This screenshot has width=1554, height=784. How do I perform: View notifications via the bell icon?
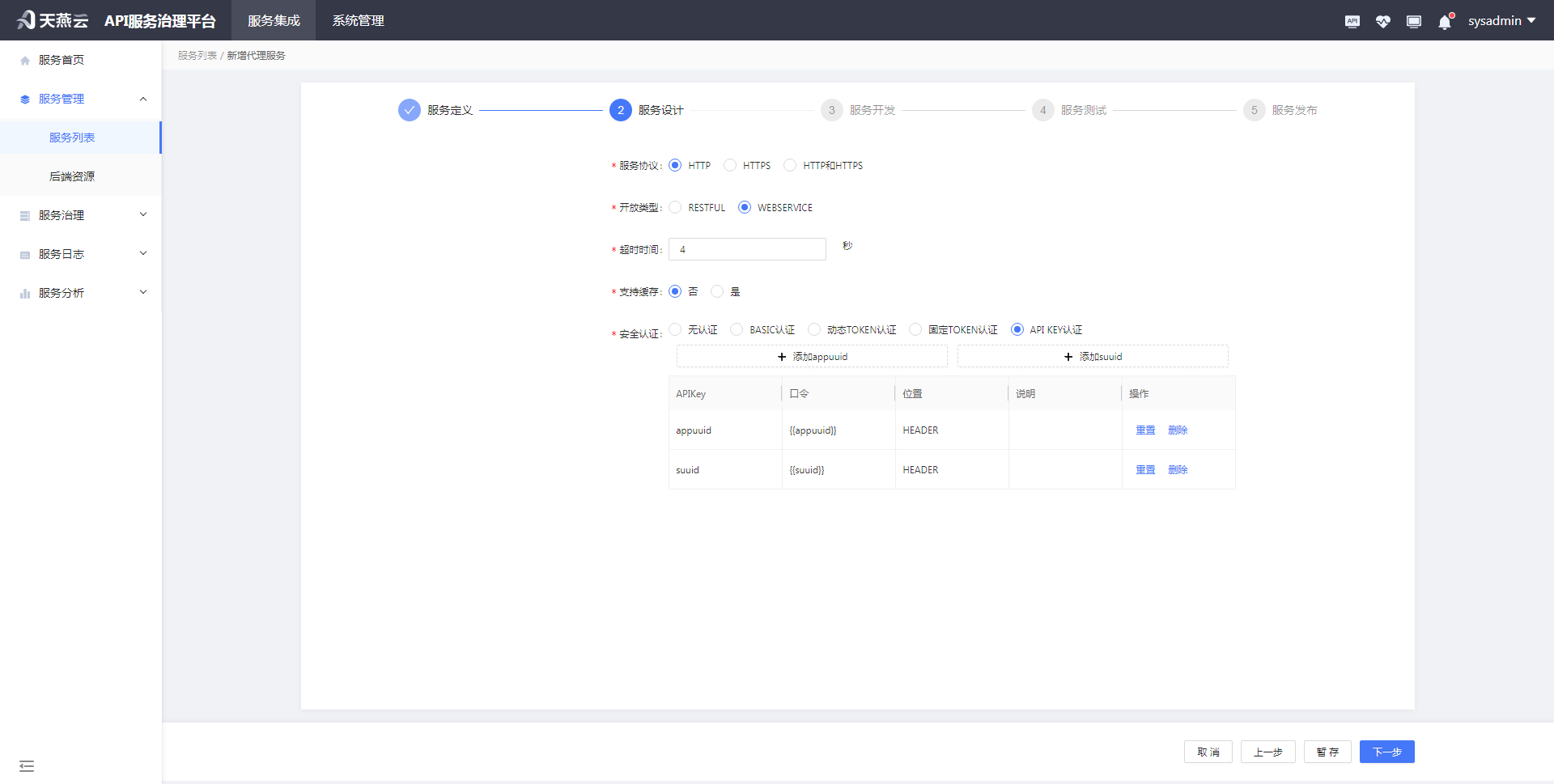(x=1444, y=22)
